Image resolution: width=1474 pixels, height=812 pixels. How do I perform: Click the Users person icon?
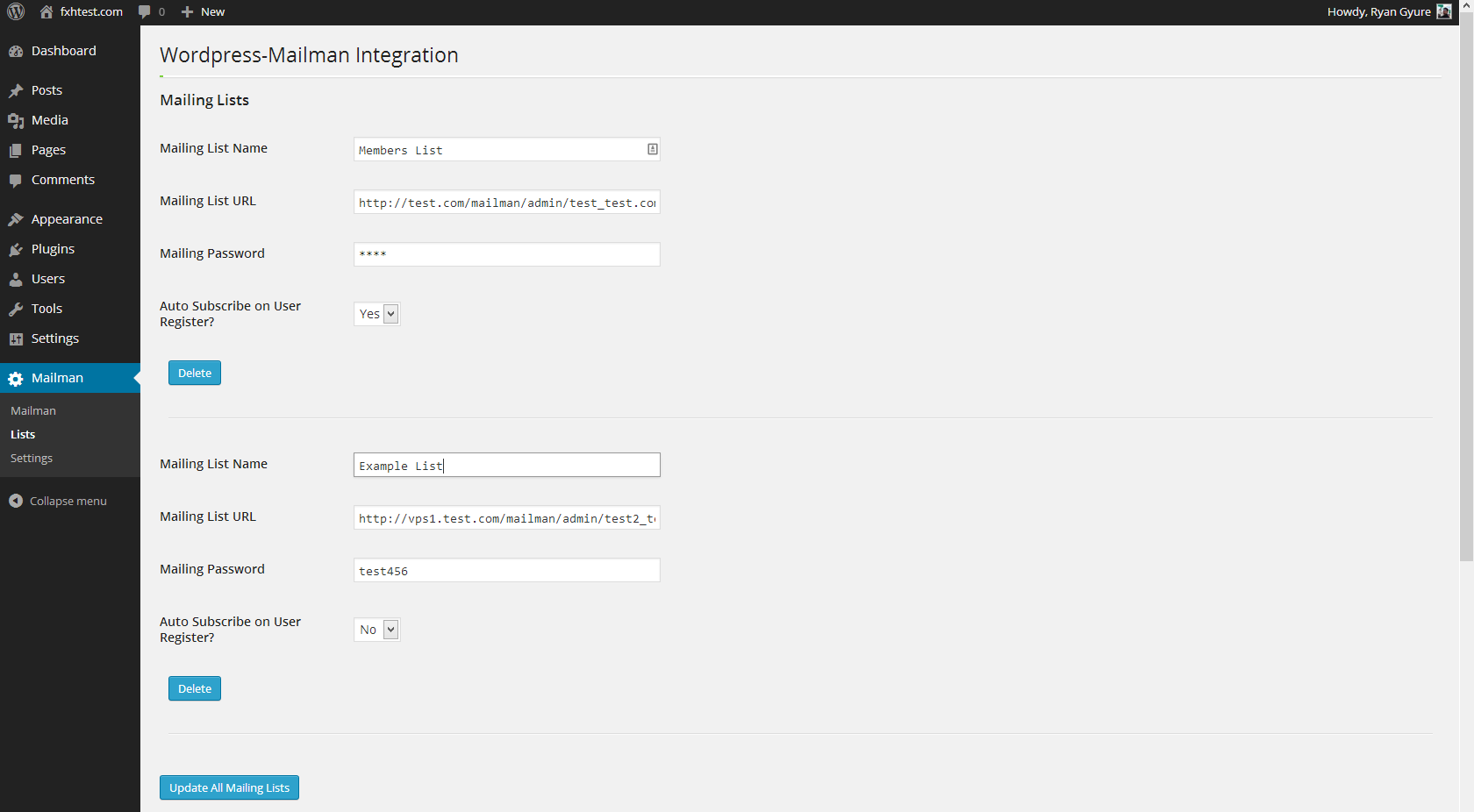[x=16, y=280]
